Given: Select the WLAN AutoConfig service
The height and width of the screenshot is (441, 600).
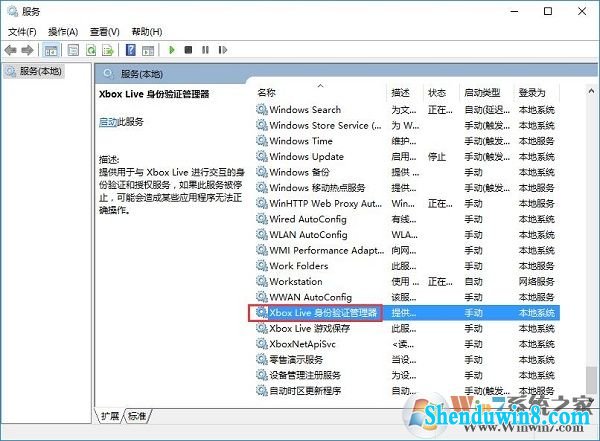Looking at the screenshot, I should pos(408,235).
